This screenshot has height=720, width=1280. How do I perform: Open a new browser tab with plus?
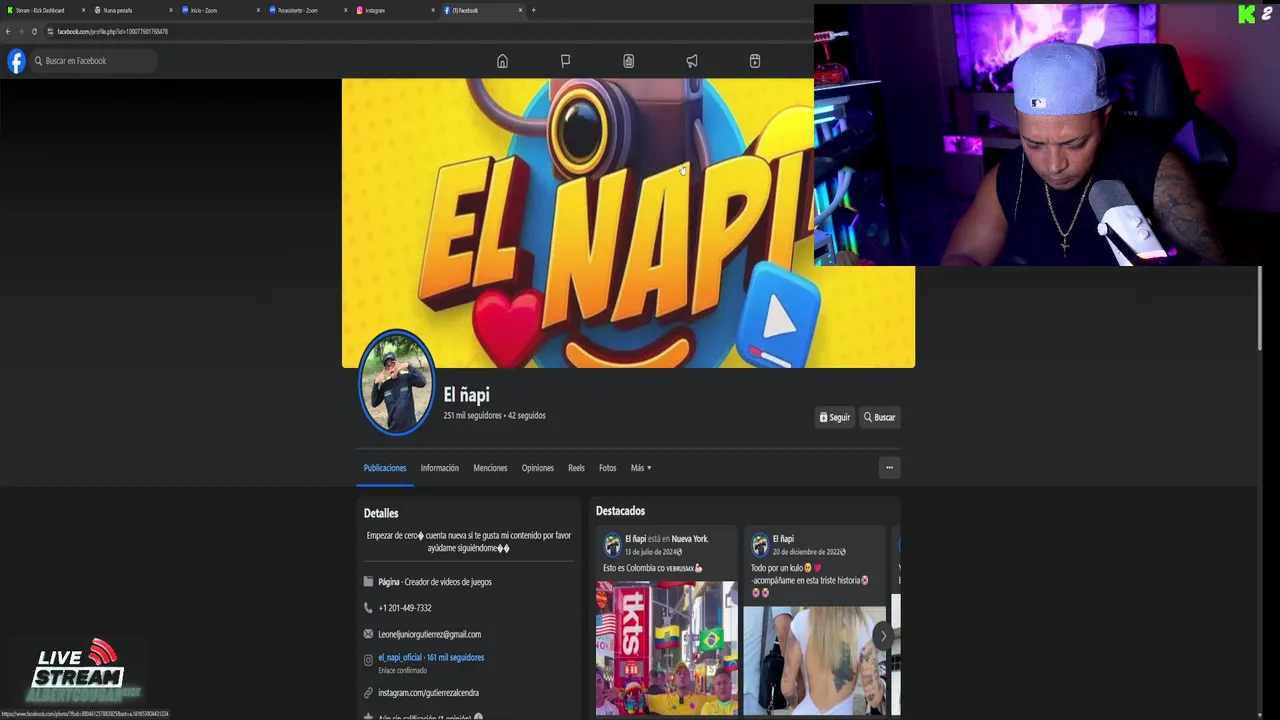533,10
